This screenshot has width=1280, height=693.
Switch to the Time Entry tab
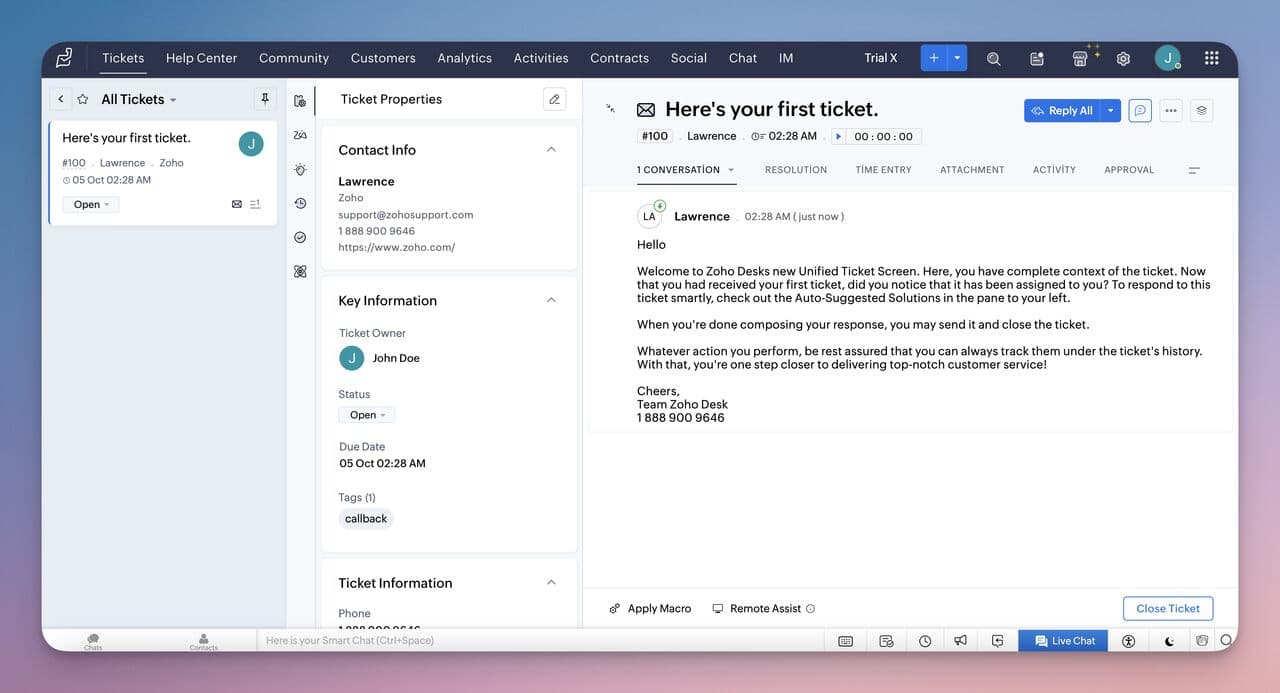[x=883, y=170]
